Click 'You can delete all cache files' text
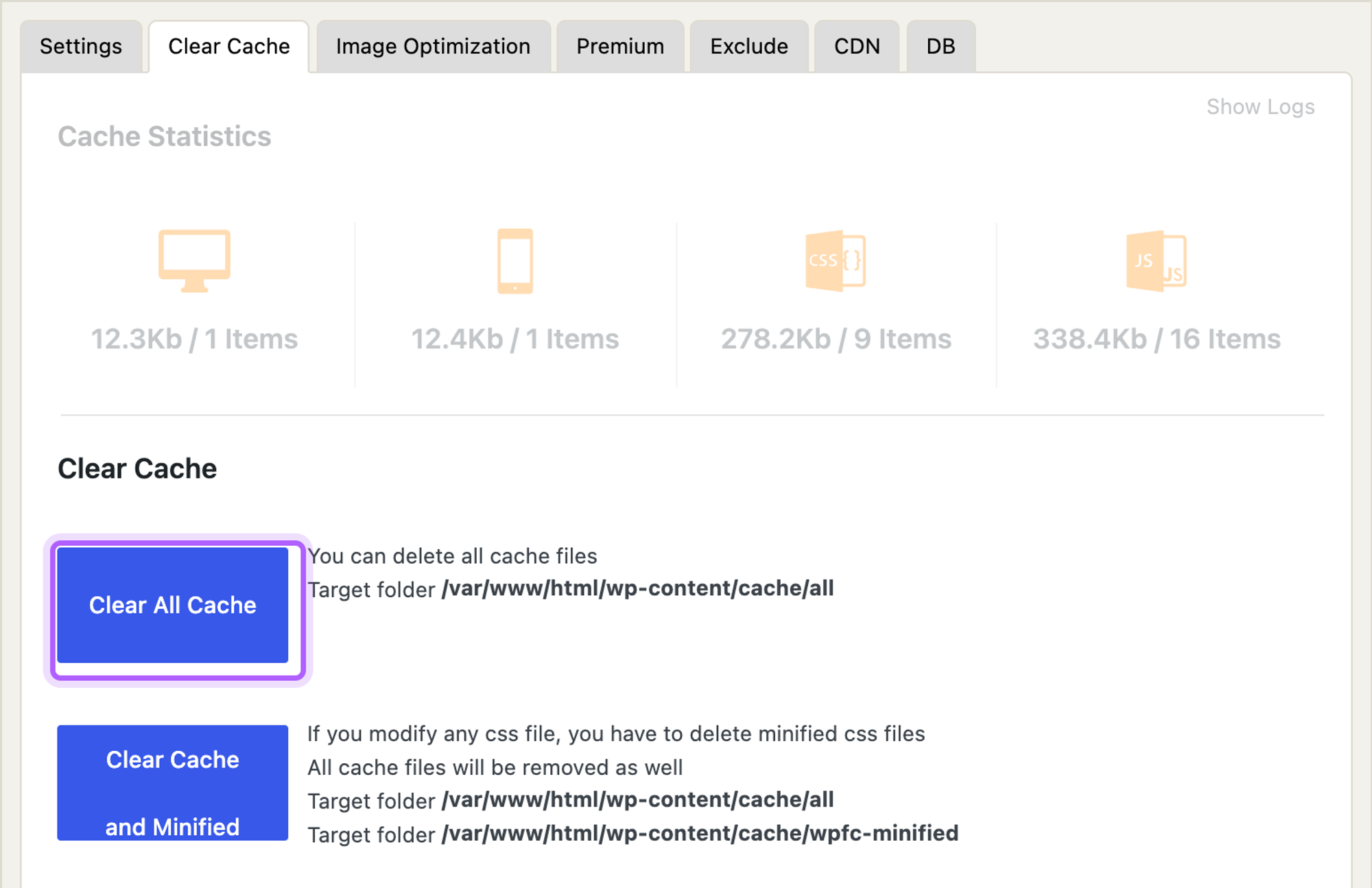The image size is (1372, 888). 453,556
